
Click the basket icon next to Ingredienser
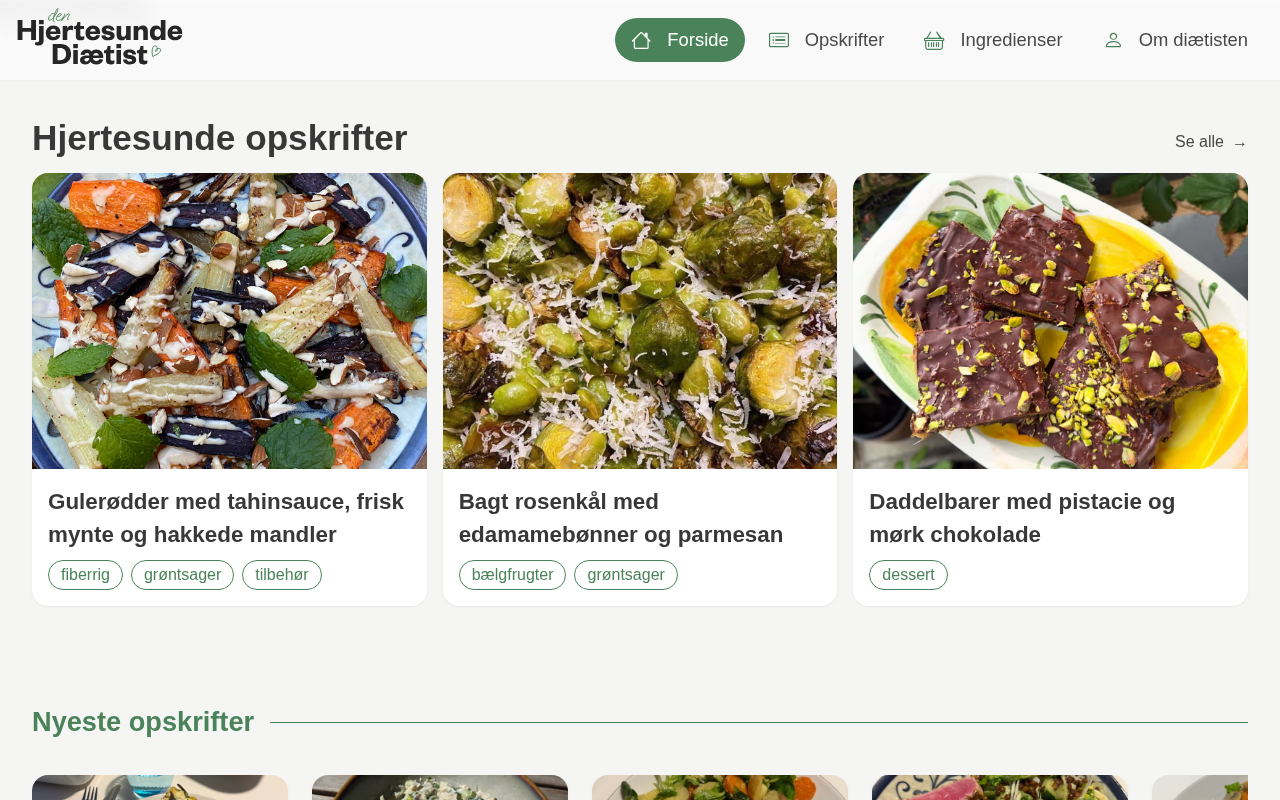pyautogui.click(x=934, y=40)
